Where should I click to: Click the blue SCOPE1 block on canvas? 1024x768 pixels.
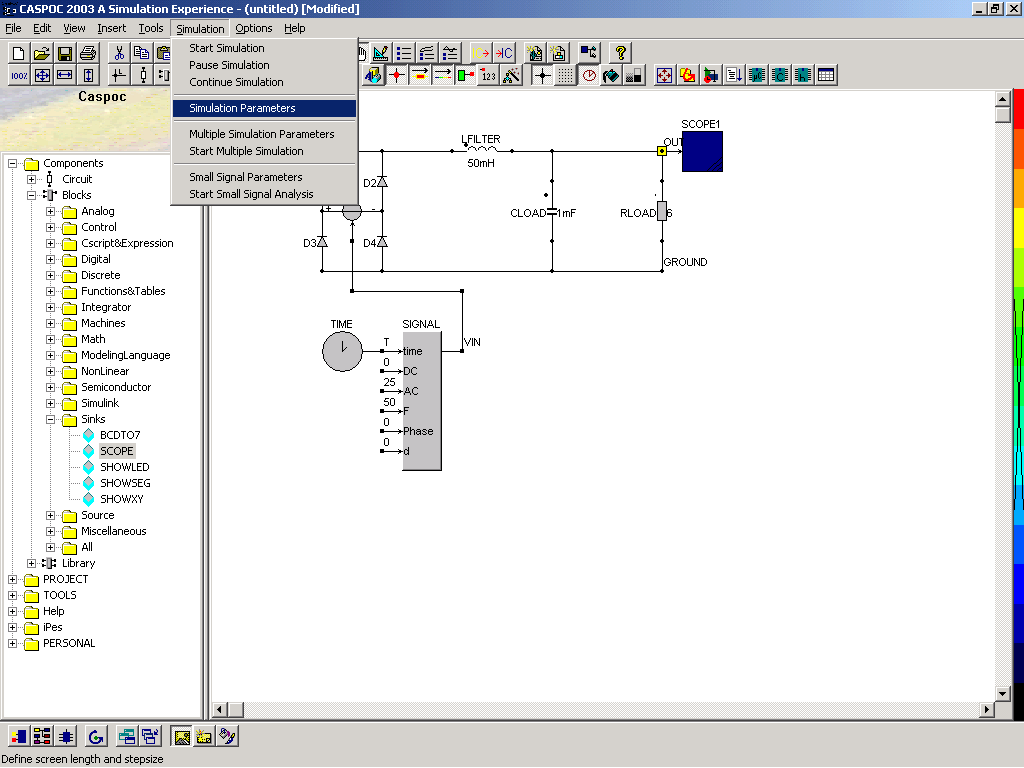coord(702,152)
